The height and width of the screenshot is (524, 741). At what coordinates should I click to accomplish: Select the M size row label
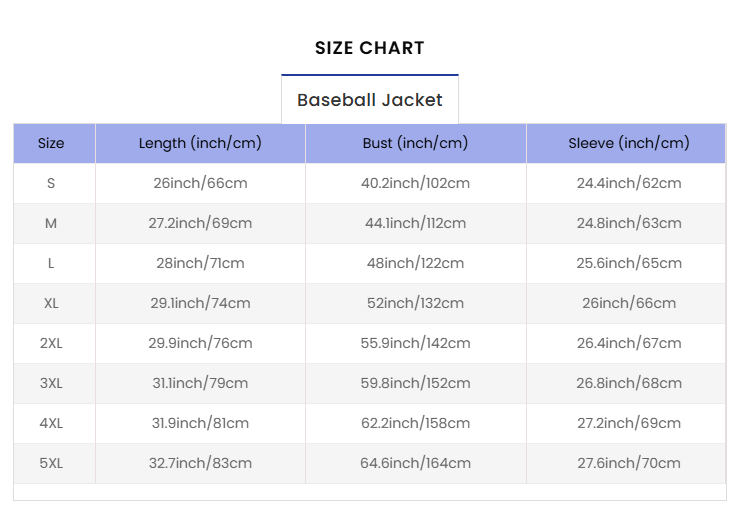tap(51, 223)
